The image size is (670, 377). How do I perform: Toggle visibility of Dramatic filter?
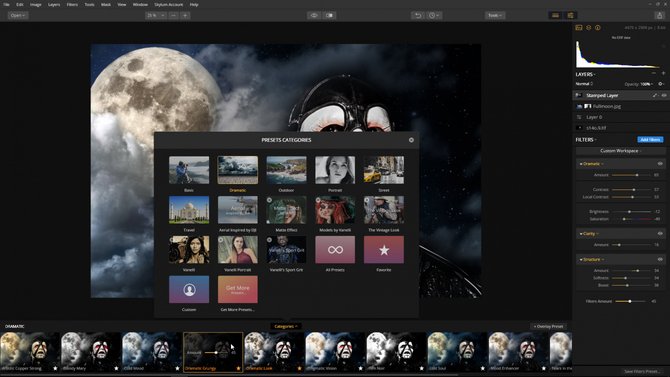tap(660, 164)
